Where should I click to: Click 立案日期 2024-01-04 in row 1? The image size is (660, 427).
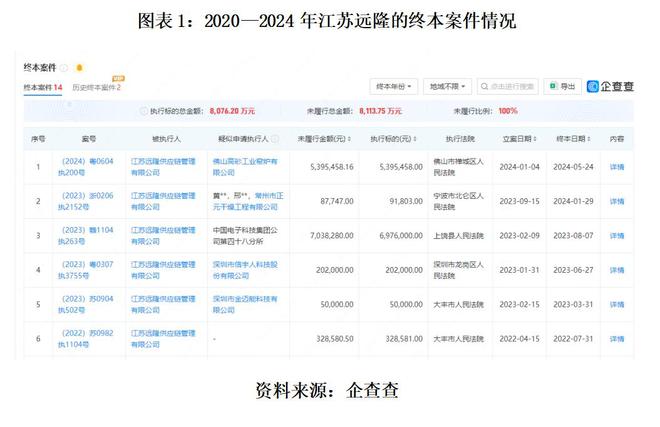click(519, 167)
